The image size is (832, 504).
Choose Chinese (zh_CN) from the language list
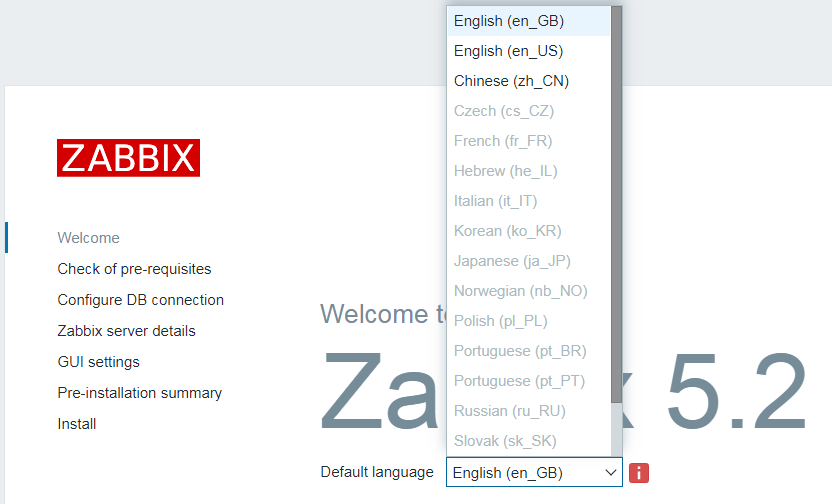coord(529,81)
